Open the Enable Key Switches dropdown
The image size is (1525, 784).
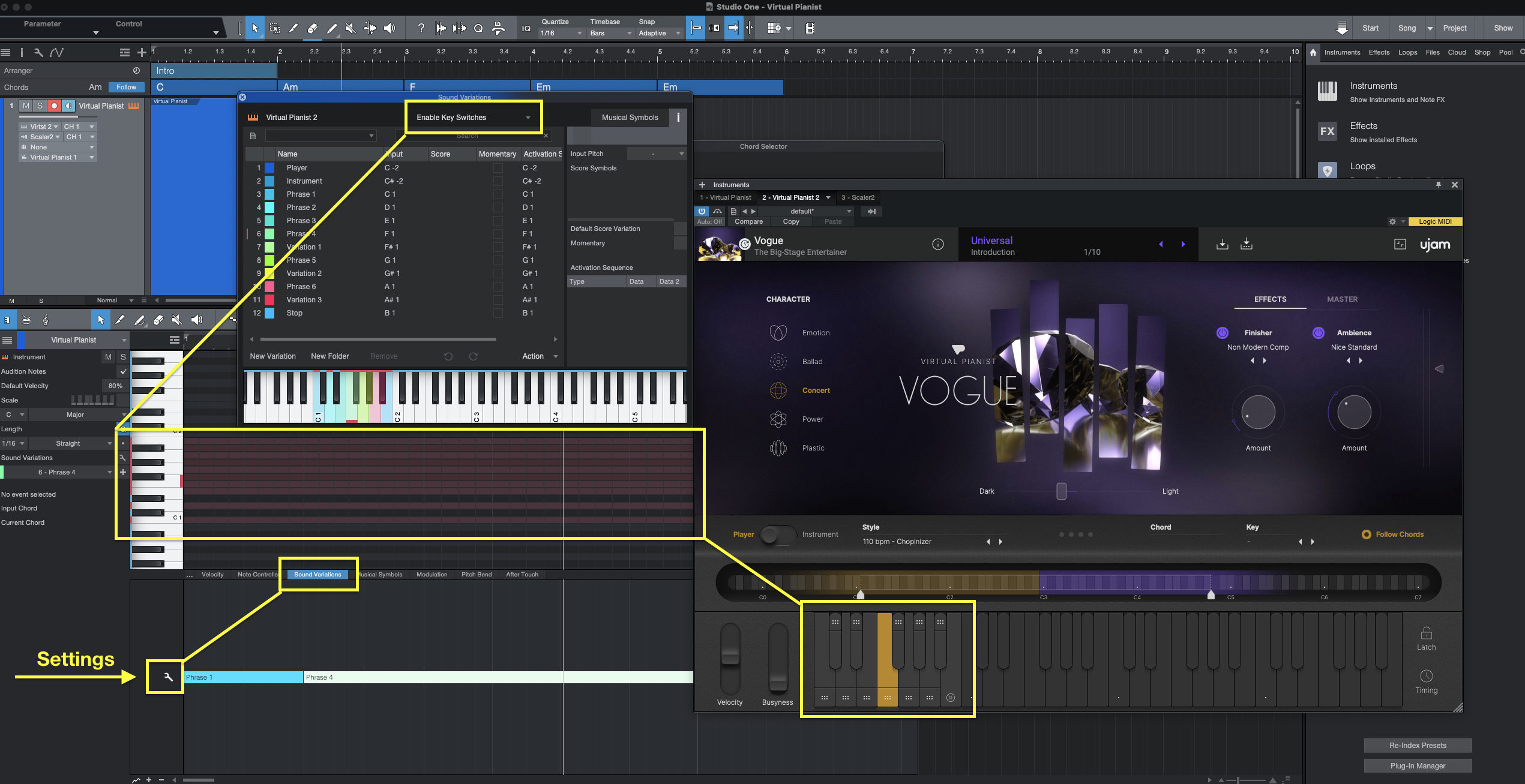tap(474, 118)
